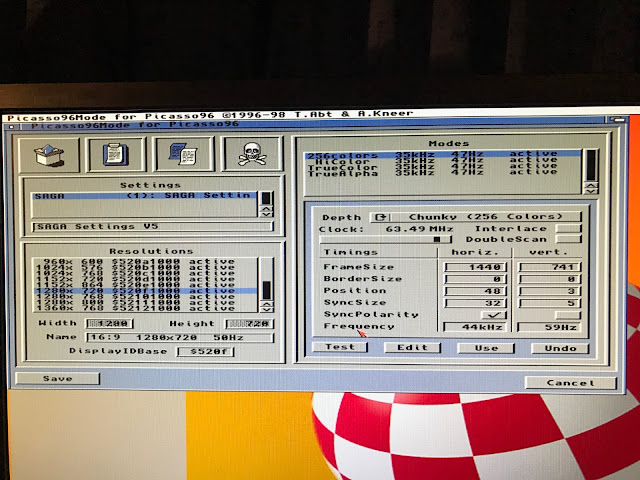Click the Clock value 63.49 MHz

tap(420, 229)
